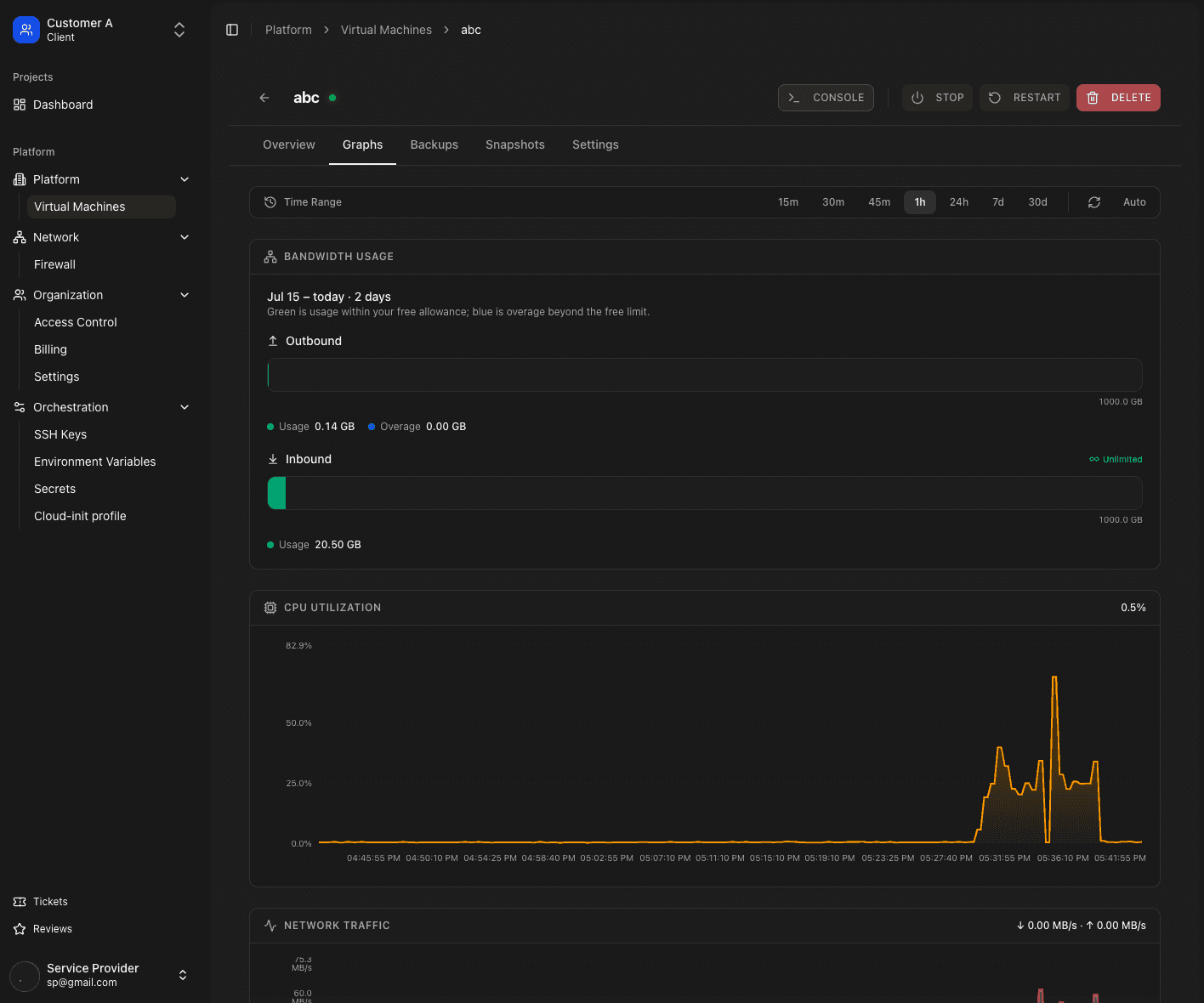
Task: Click the Dashboard grid icon
Action: (20, 105)
